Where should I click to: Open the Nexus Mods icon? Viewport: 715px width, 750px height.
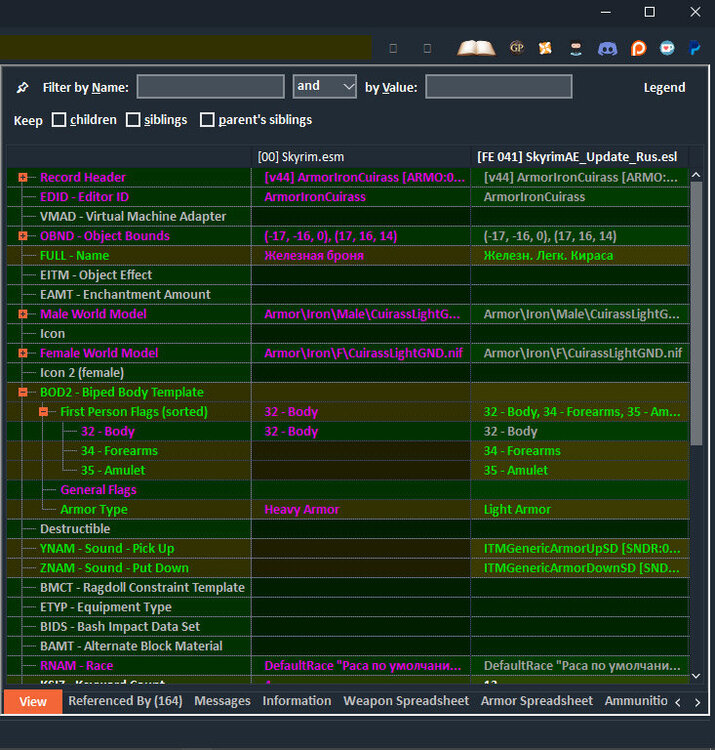coord(545,48)
